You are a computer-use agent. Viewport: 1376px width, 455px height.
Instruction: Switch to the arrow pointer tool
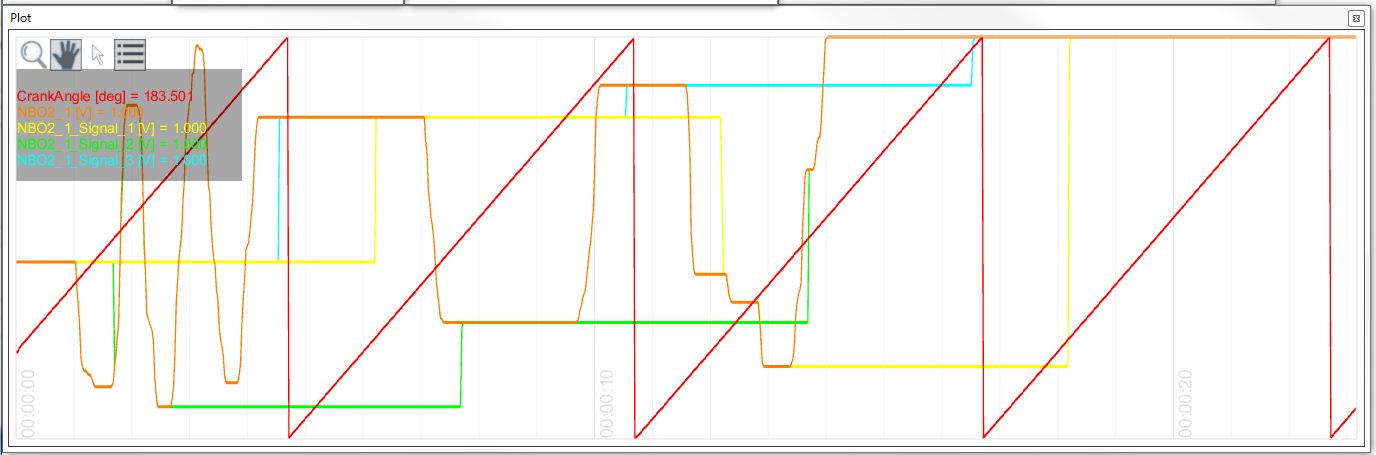click(98, 55)
